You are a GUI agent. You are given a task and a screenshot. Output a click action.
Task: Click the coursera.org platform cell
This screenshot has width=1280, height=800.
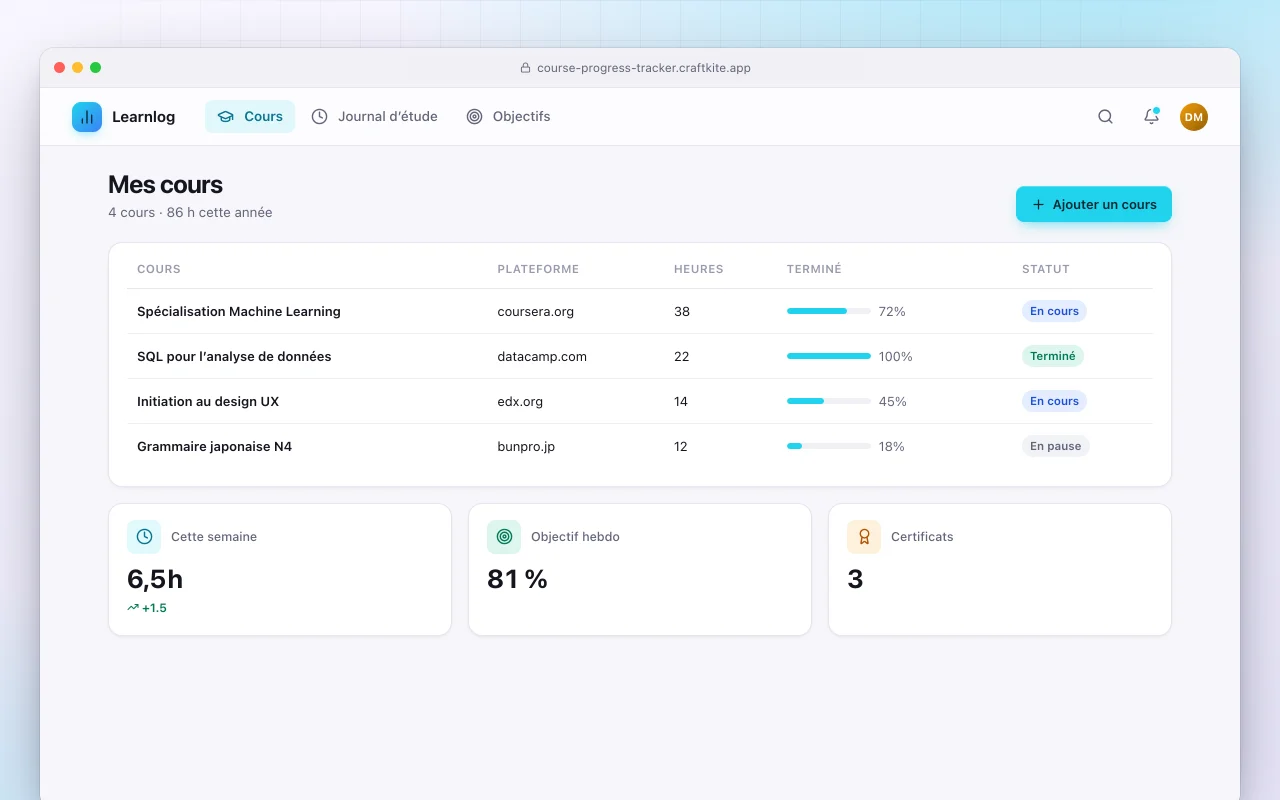pyautogui.click(x=536, y=311)
